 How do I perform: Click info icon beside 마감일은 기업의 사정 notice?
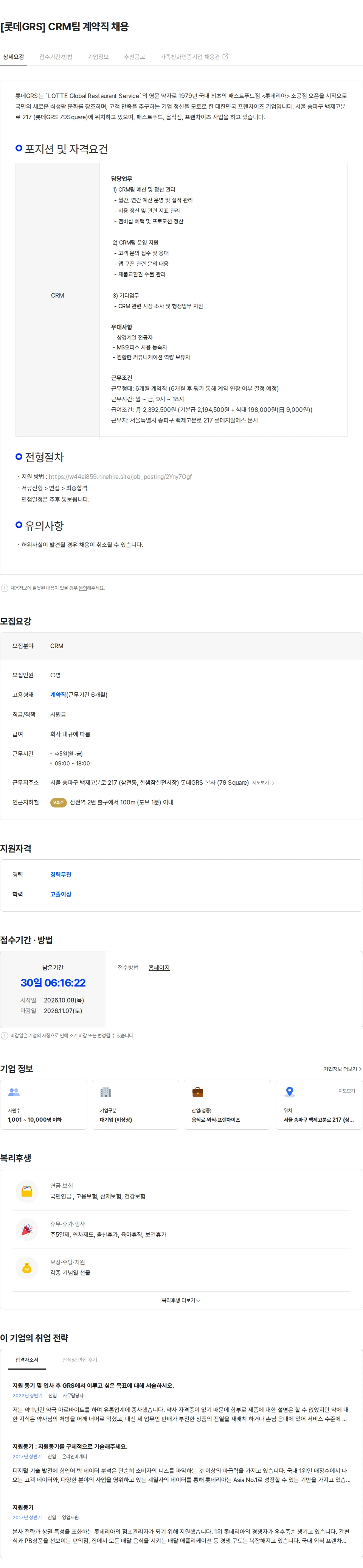pyautogui.click(x=4, y=1035)
